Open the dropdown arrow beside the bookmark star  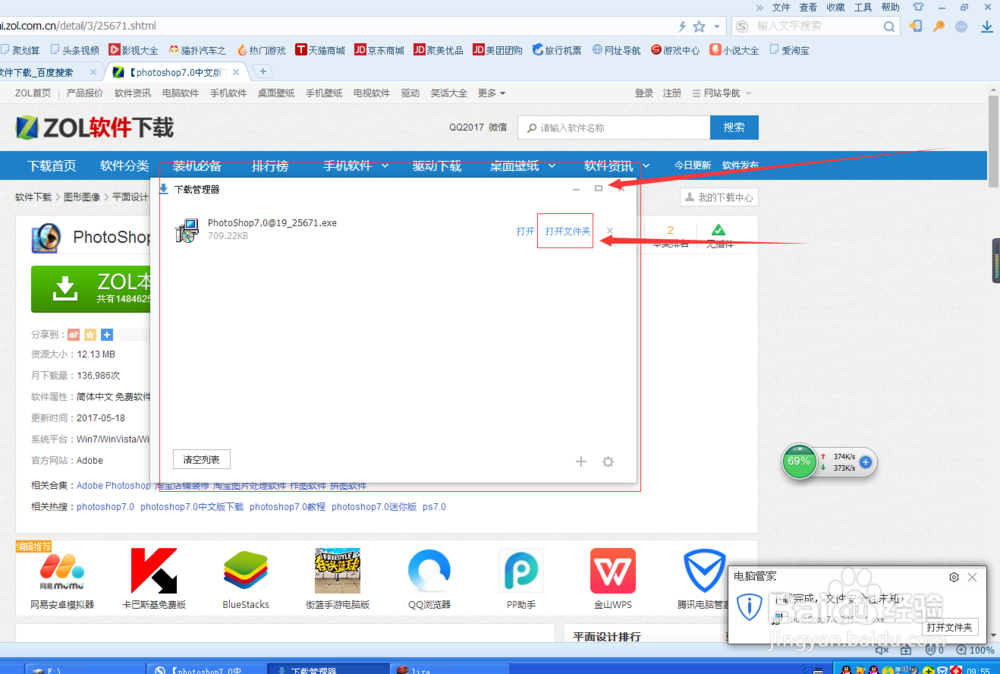pyautogui.click(x=717, y=26)
